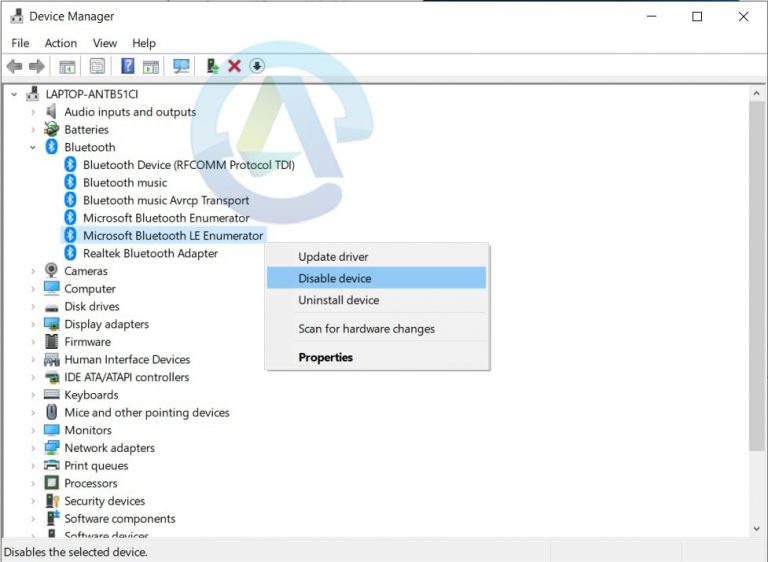Click the Mice and other pointing devices icon

[51, 412]
